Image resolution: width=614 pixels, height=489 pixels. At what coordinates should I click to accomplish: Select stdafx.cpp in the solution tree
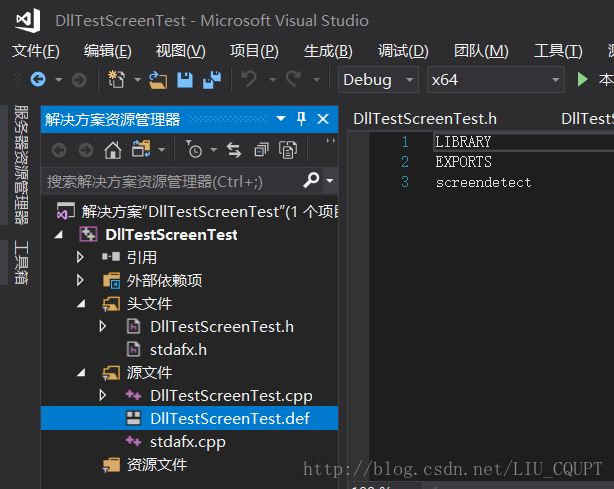point(188,442)
